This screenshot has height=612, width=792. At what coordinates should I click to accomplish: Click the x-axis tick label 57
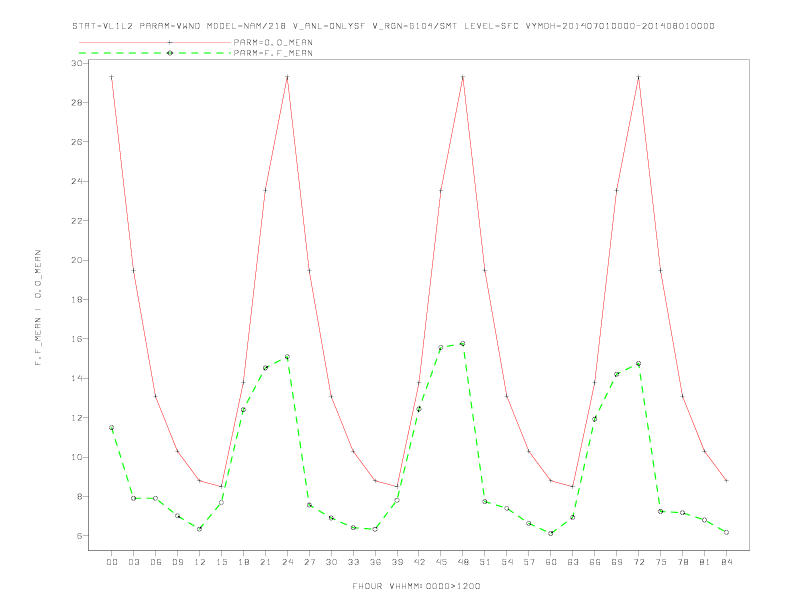coord(529,562)
